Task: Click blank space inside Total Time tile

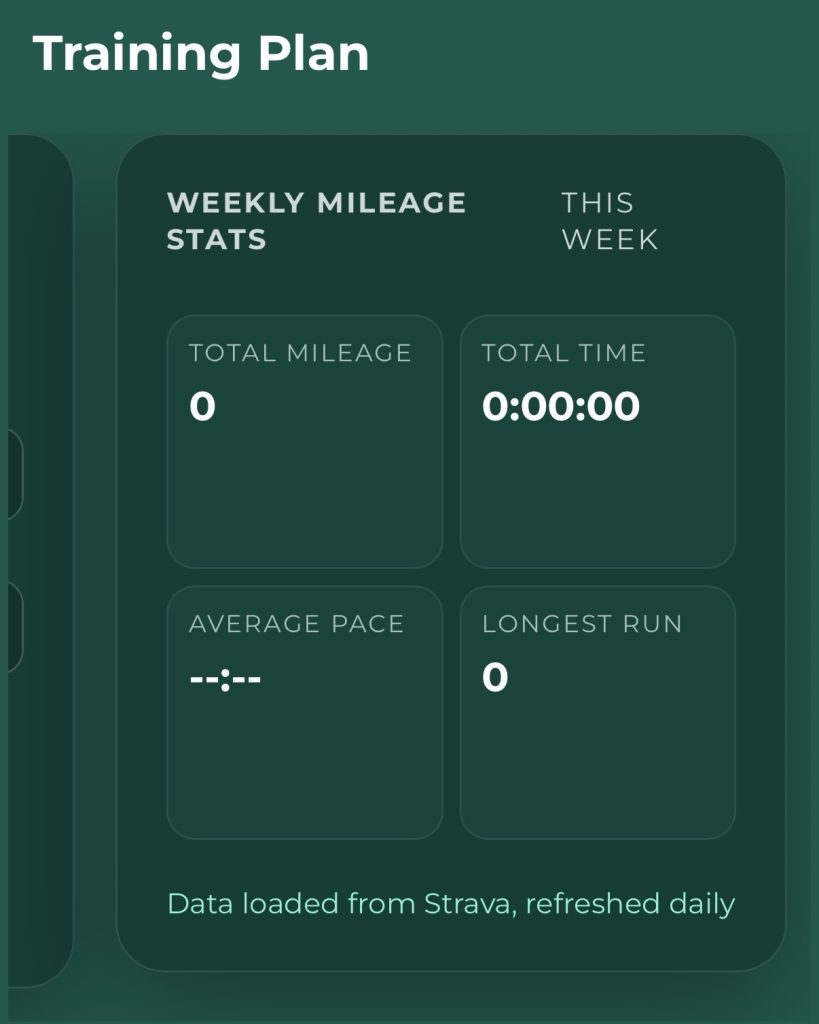Action: [x=597, y=500]
